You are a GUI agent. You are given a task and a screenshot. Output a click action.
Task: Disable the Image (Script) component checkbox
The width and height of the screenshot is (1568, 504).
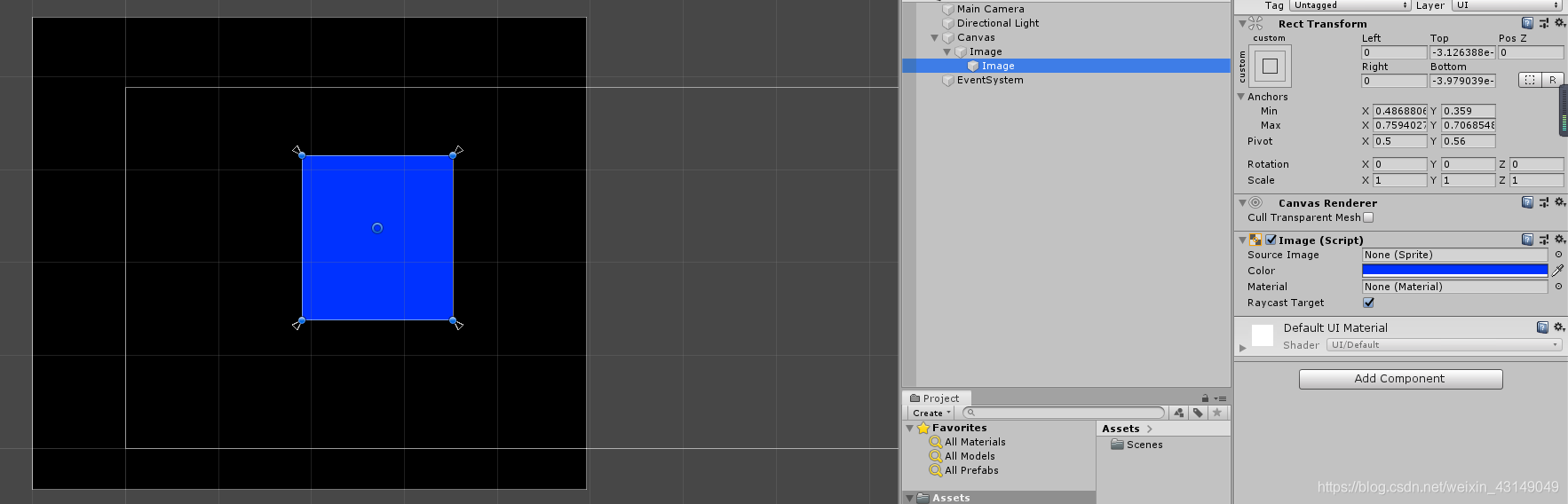[1271, 240]
